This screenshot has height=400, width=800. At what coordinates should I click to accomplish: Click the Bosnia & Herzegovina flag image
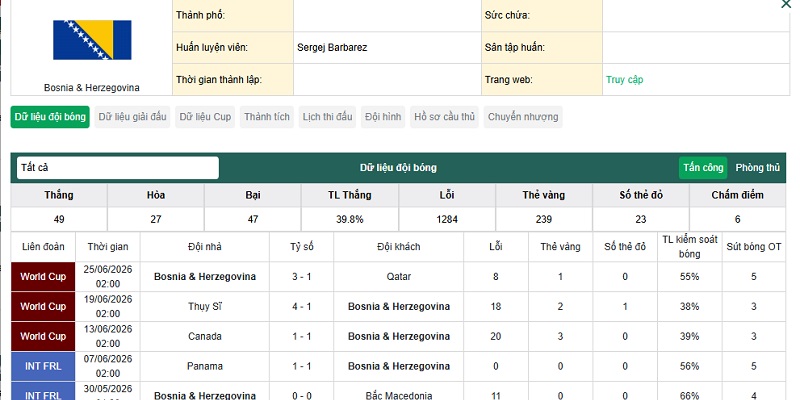(92, 40)
